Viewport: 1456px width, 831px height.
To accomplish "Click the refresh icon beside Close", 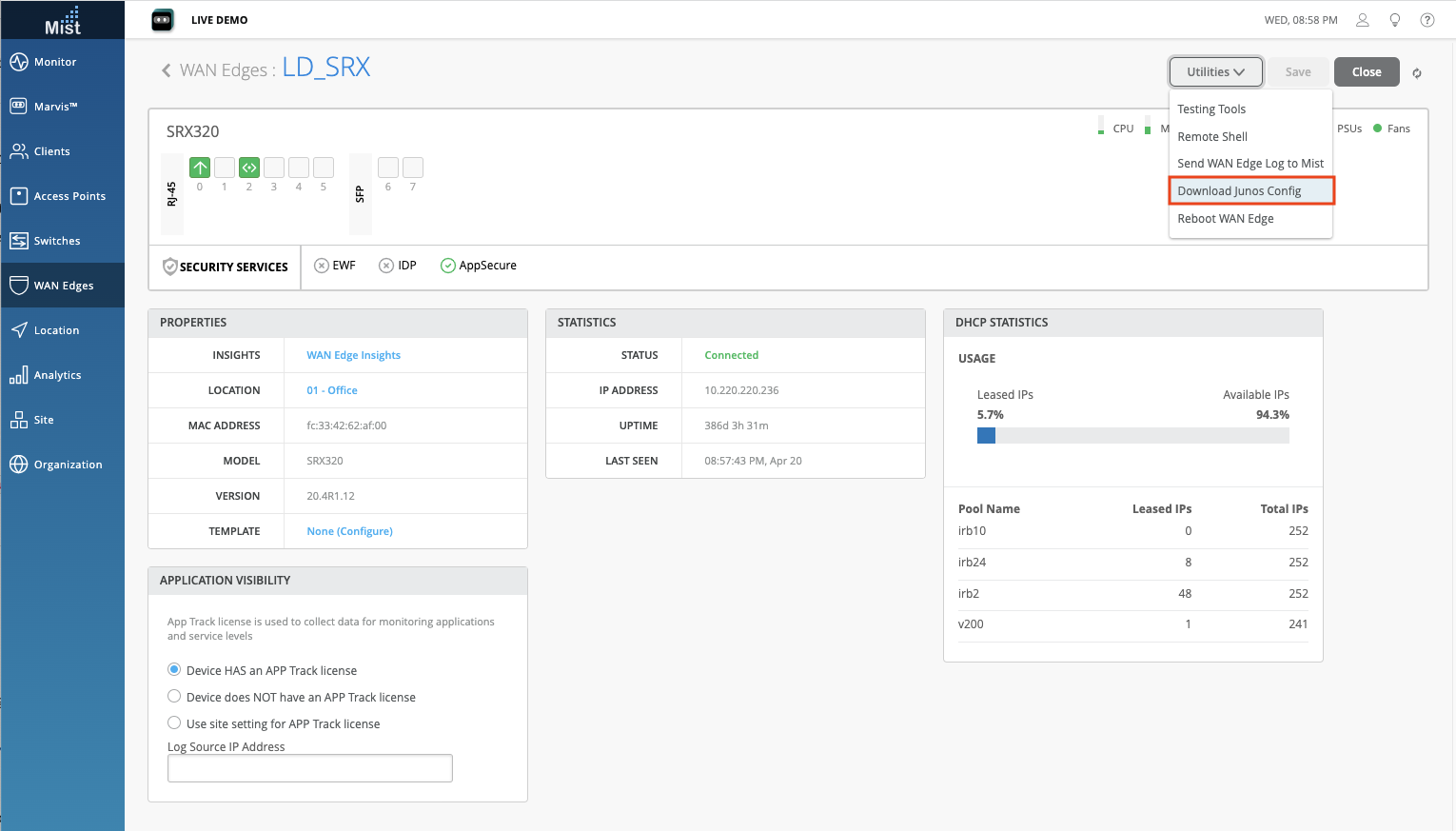I will coord(1416,73).
